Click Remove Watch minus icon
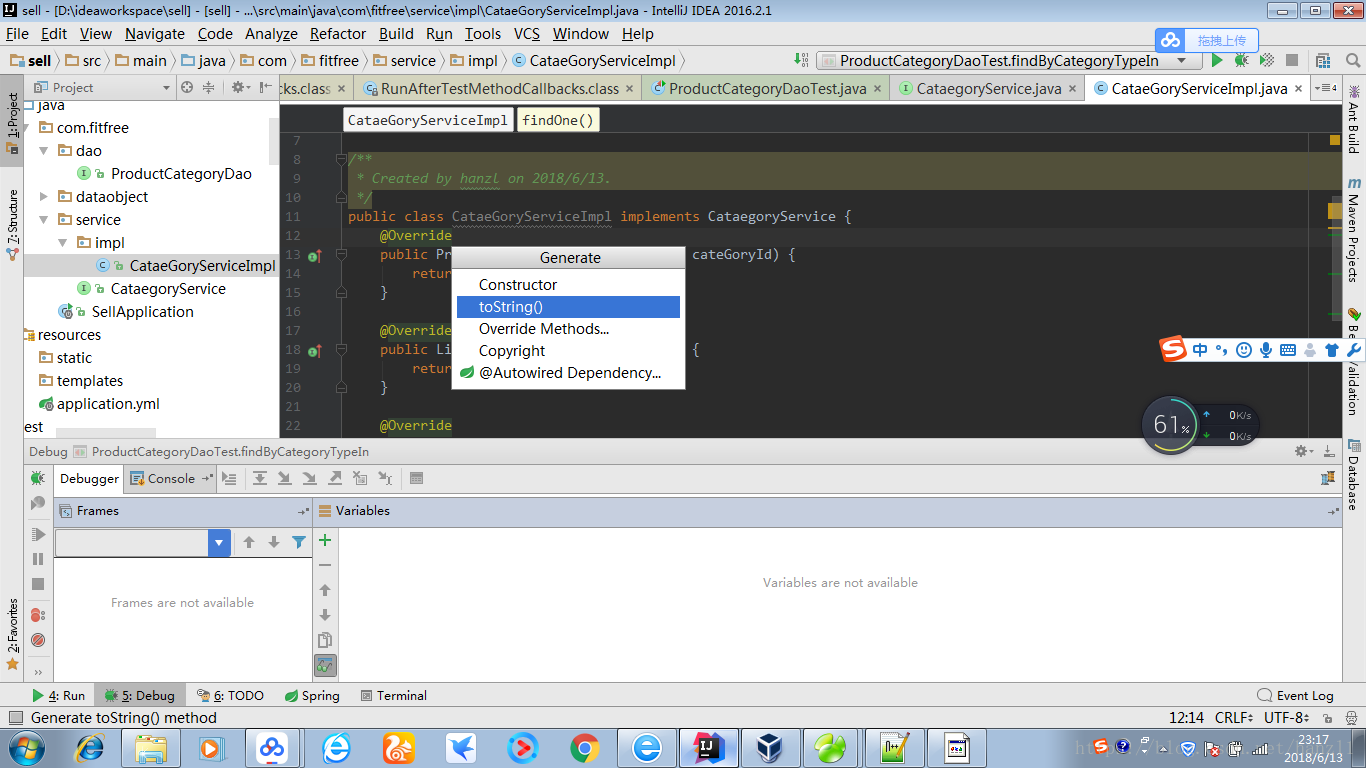Screen dimensions: 1366x768 click(x=325, y=565)
